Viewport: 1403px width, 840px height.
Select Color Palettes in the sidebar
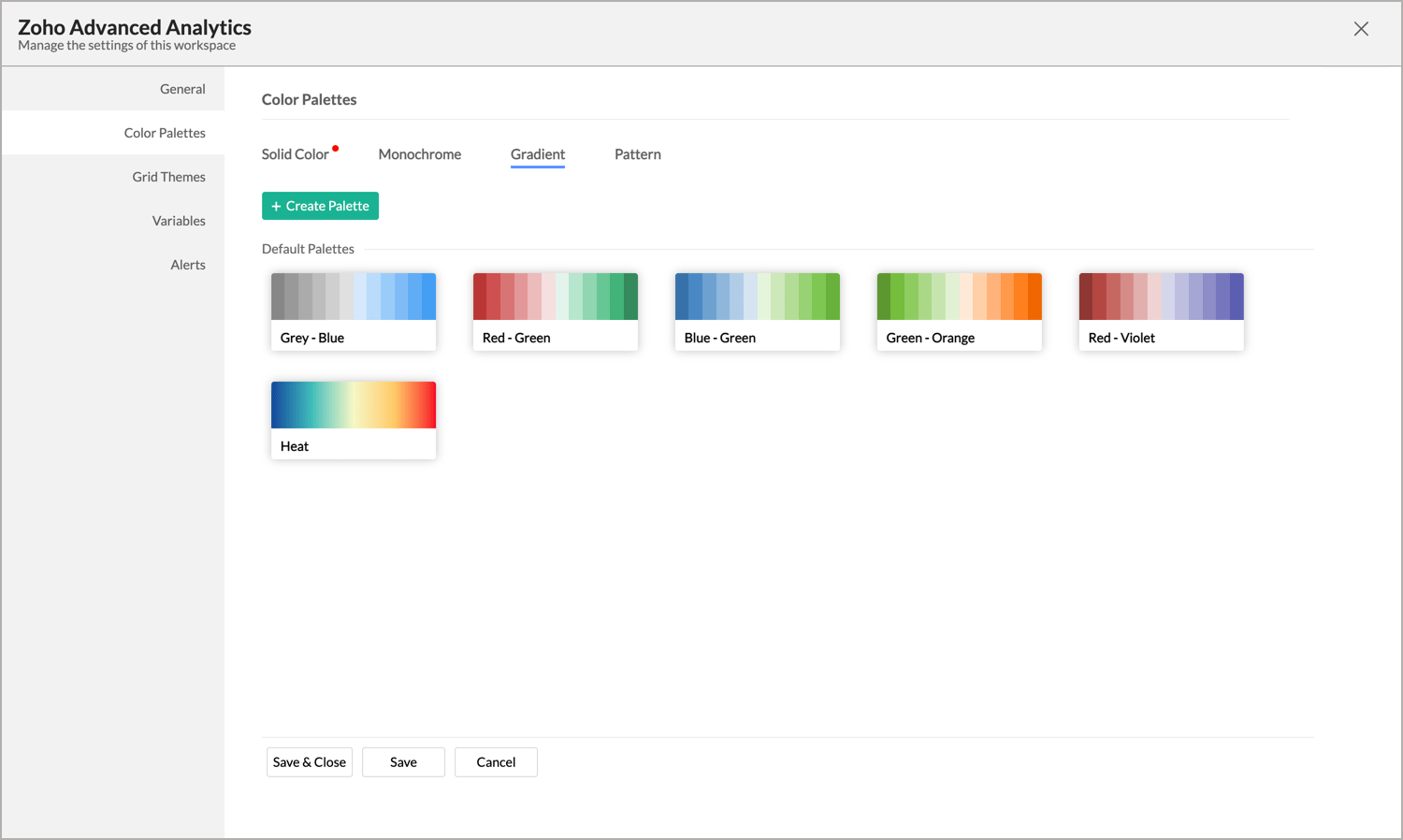click(x=165, y=132)
